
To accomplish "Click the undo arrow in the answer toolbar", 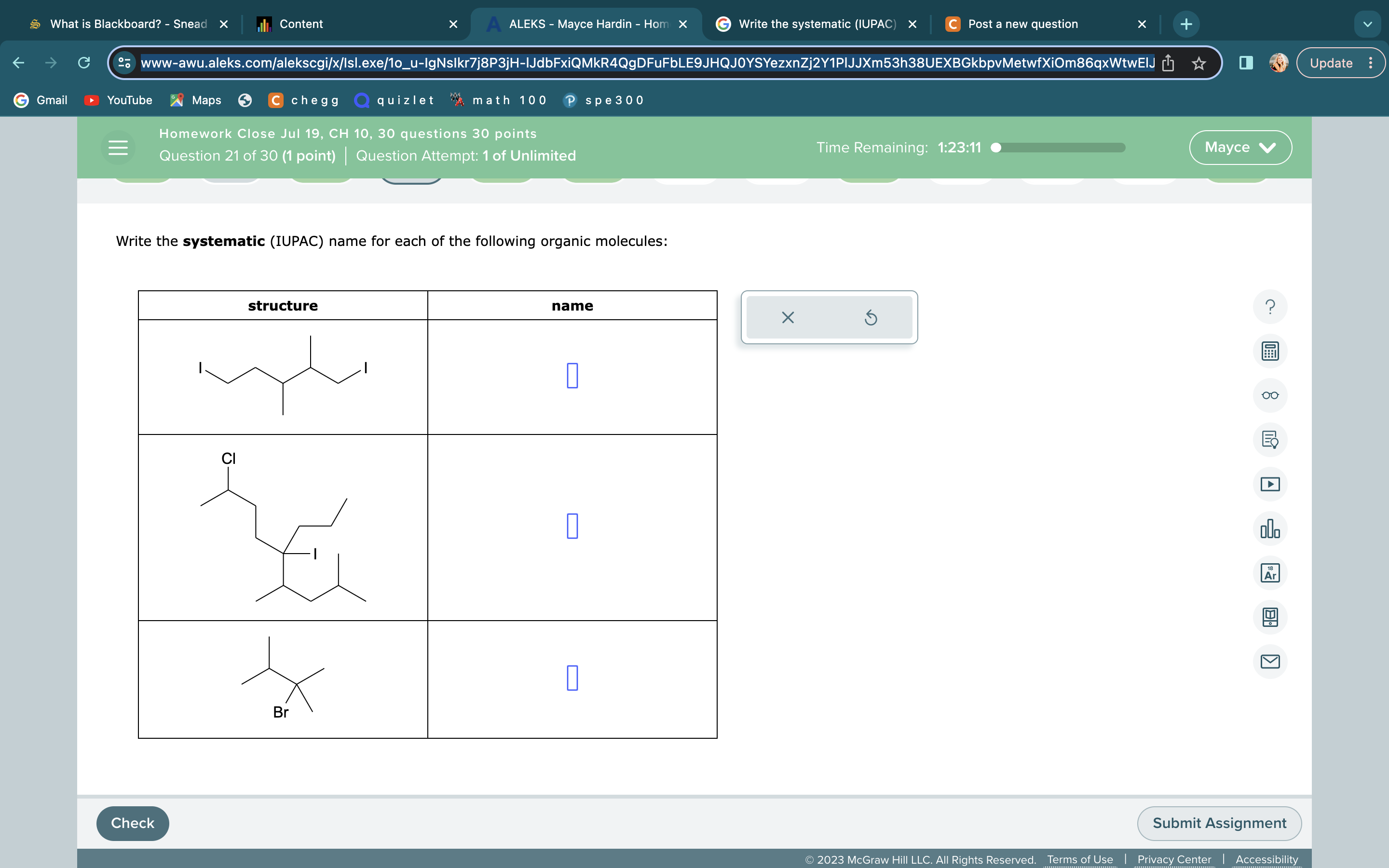I will pos(870,317).
